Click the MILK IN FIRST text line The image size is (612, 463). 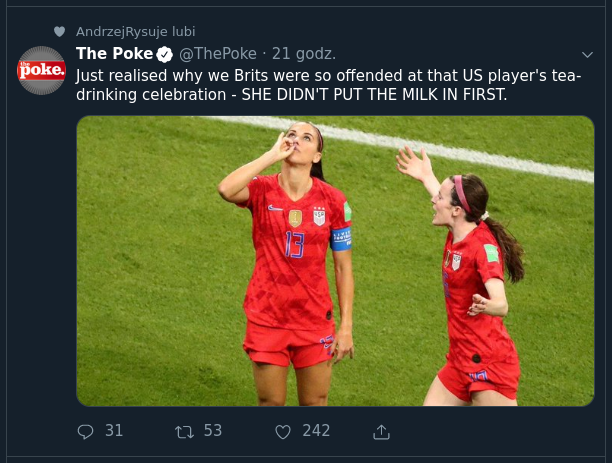point(292,94)
